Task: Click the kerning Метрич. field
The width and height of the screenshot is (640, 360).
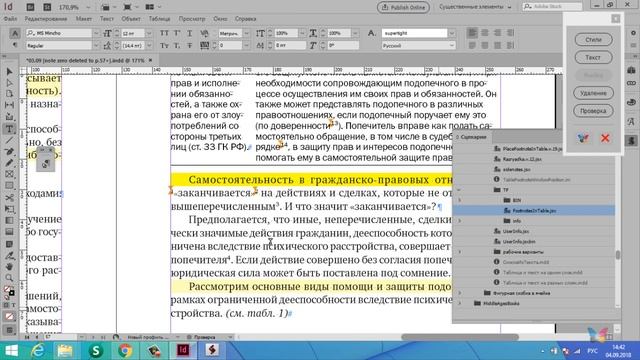Action: (231, 33)
